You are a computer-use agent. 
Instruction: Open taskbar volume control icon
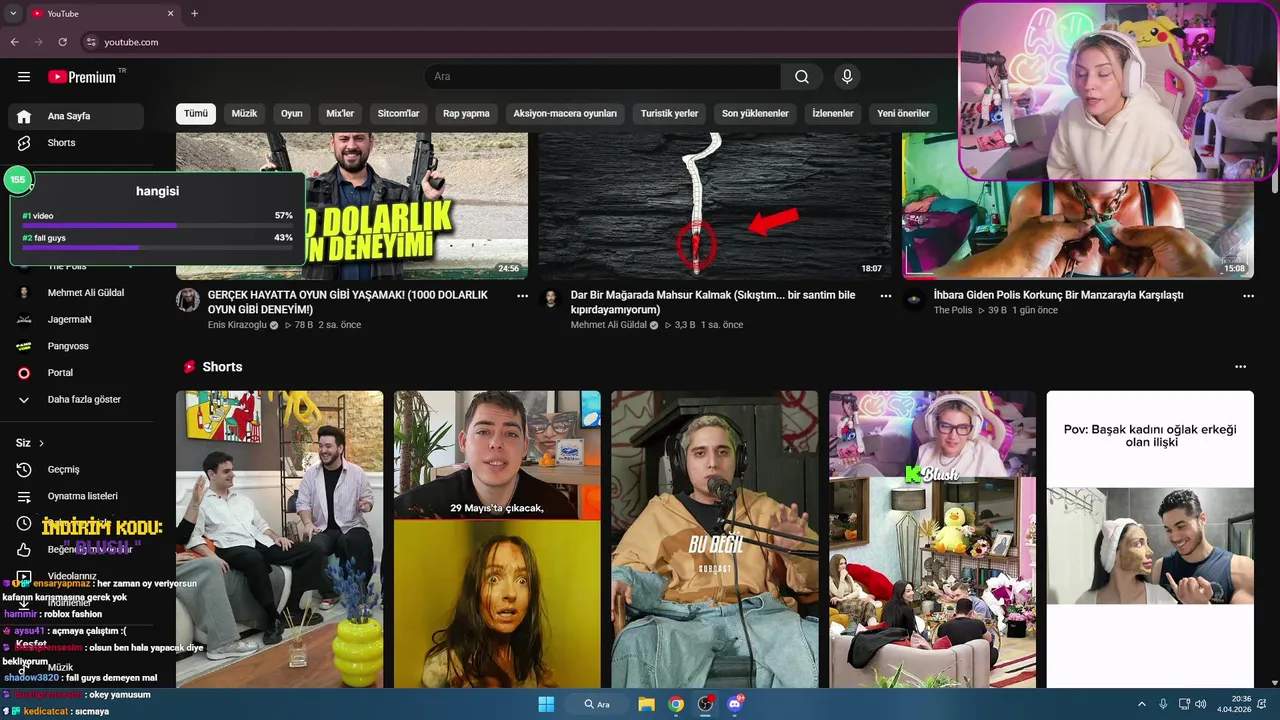pos(1200,704)
